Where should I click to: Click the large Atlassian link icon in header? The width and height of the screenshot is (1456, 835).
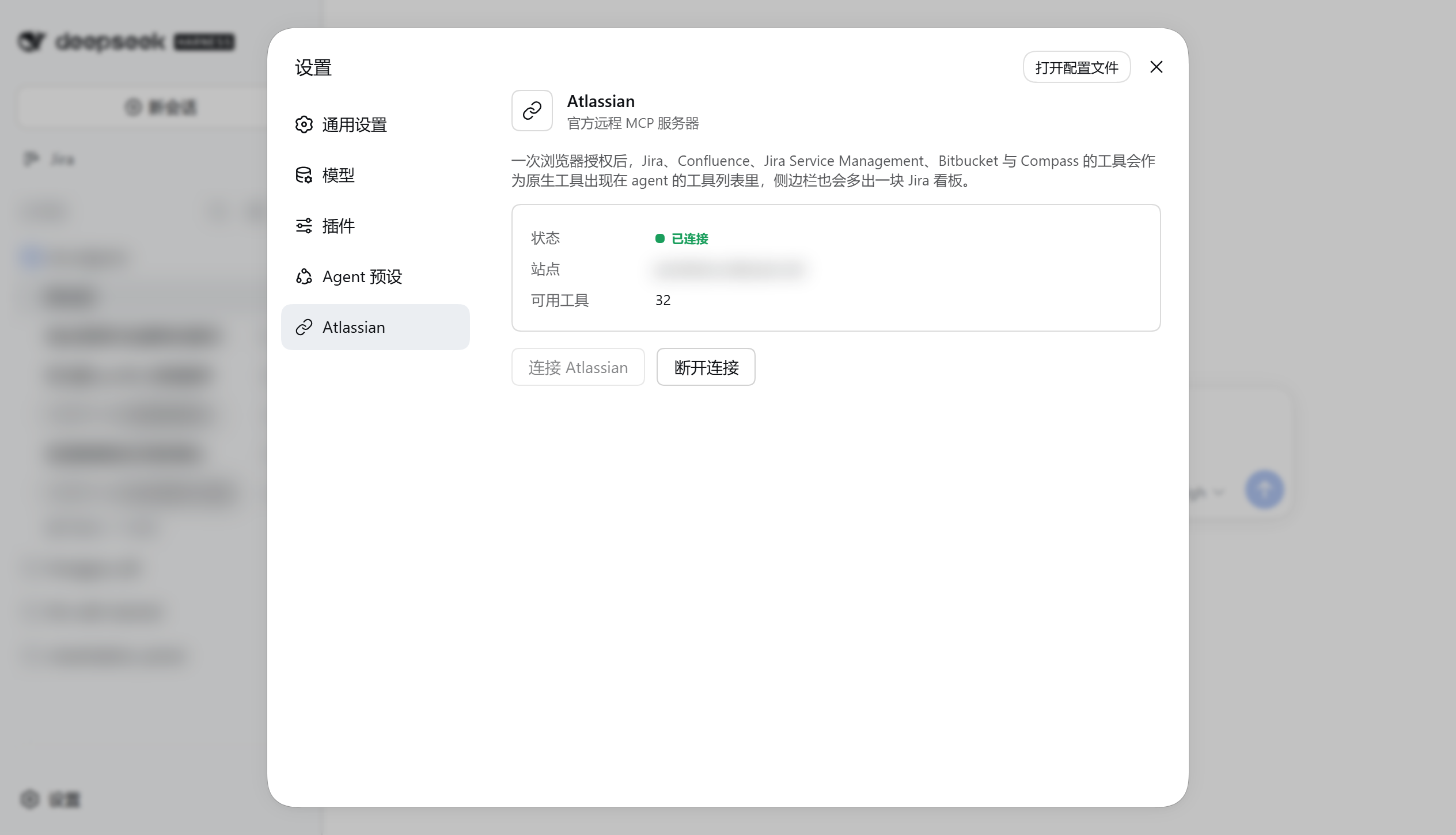(x=532, y=111)
